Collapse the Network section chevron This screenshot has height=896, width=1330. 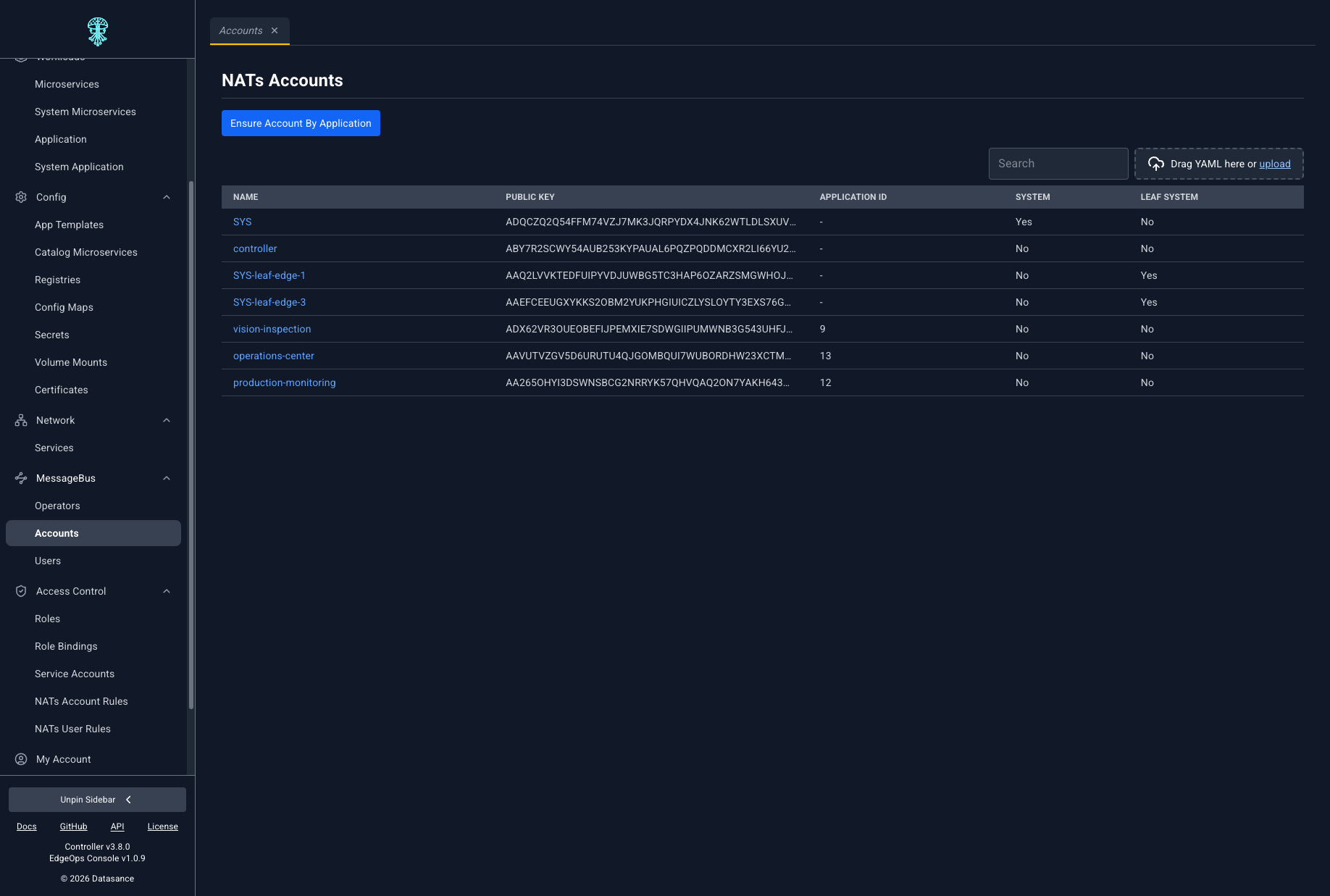(167, 420)
